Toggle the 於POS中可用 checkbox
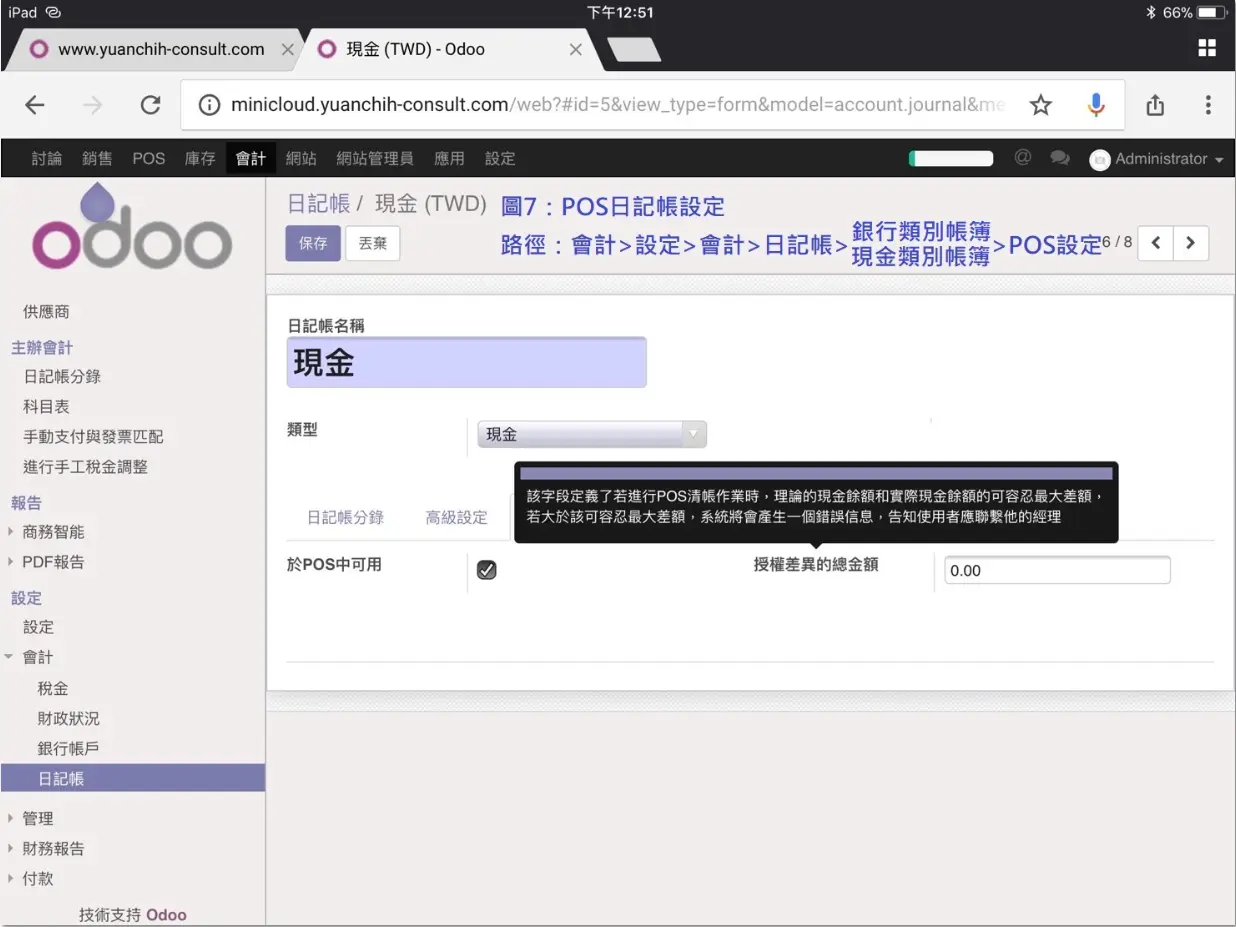1236x927 pixels. (487, 570)
